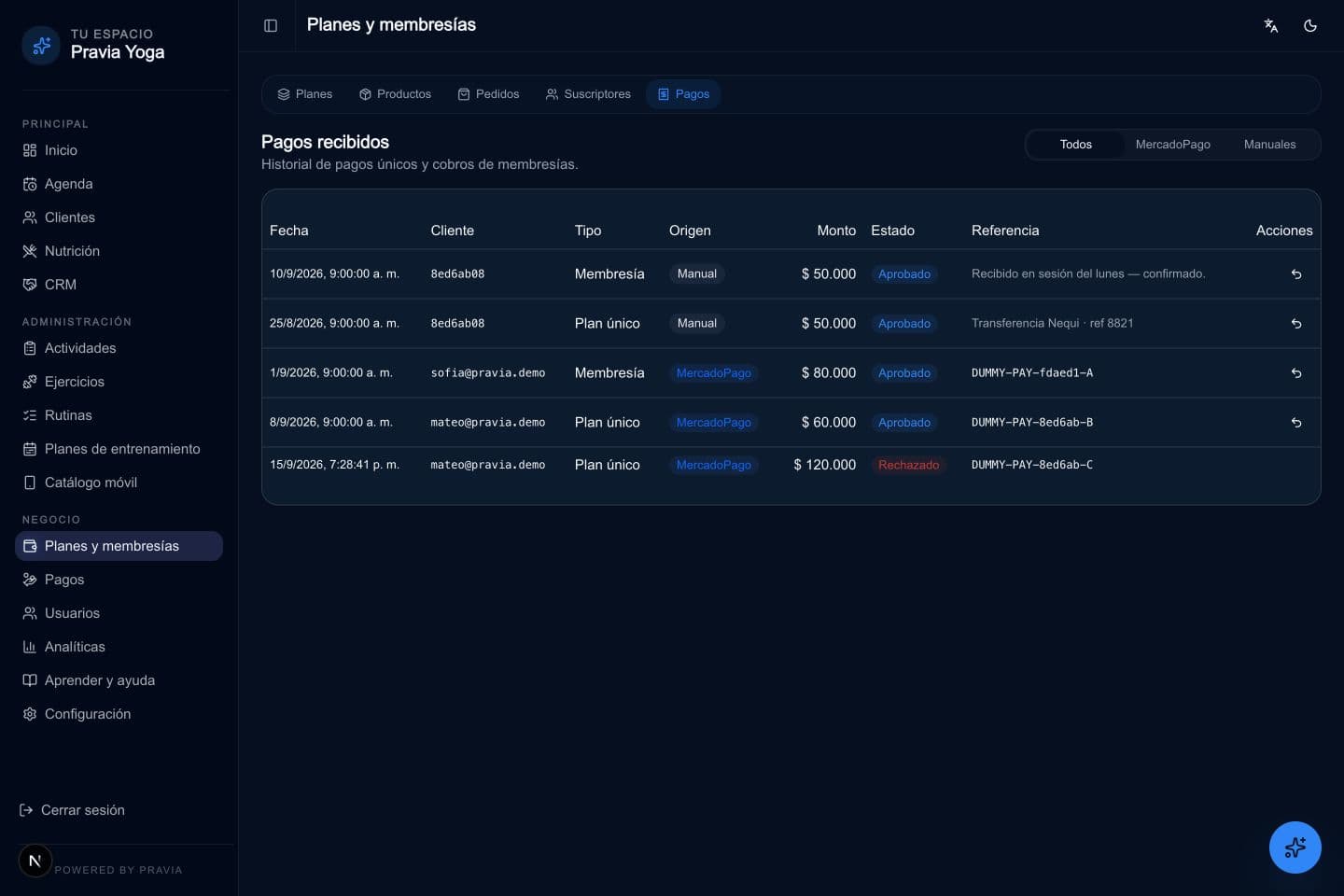Revert the Transferencia Nequi payment row
This screenshot has height=896, width=1344.
[x=1296, y=324]
